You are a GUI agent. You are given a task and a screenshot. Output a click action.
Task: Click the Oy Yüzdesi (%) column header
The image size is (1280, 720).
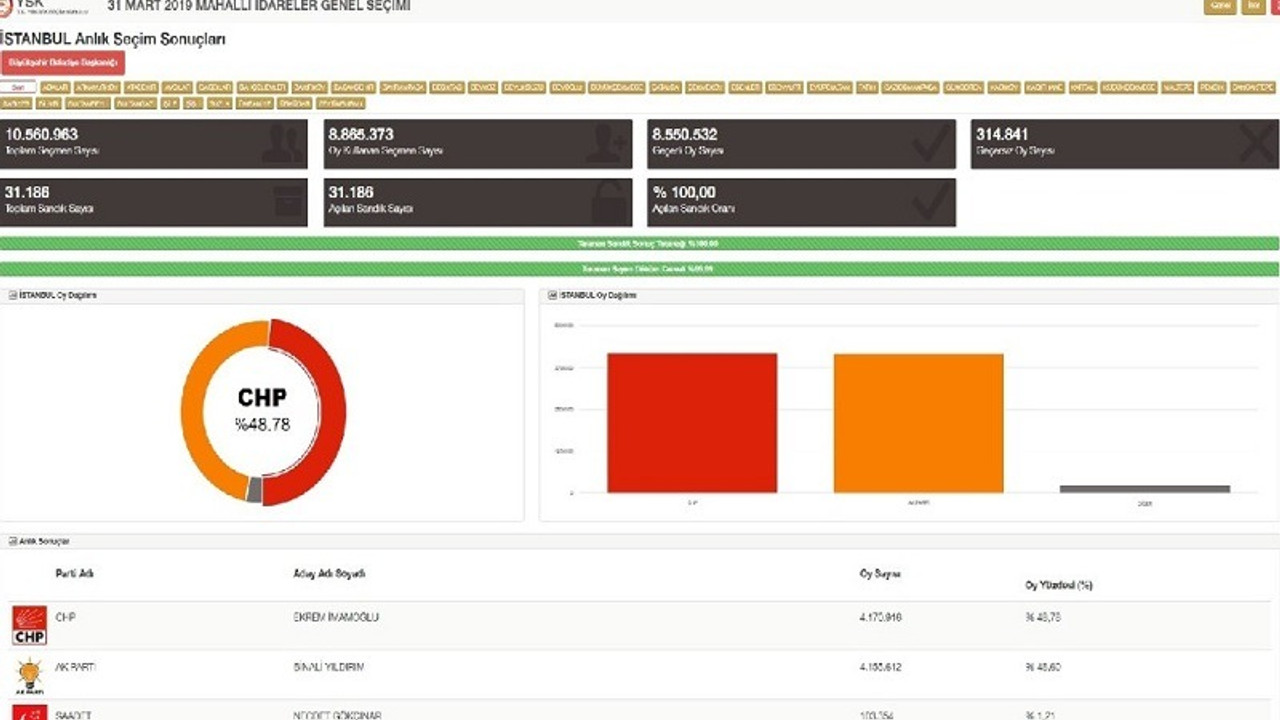[1059, 585]
